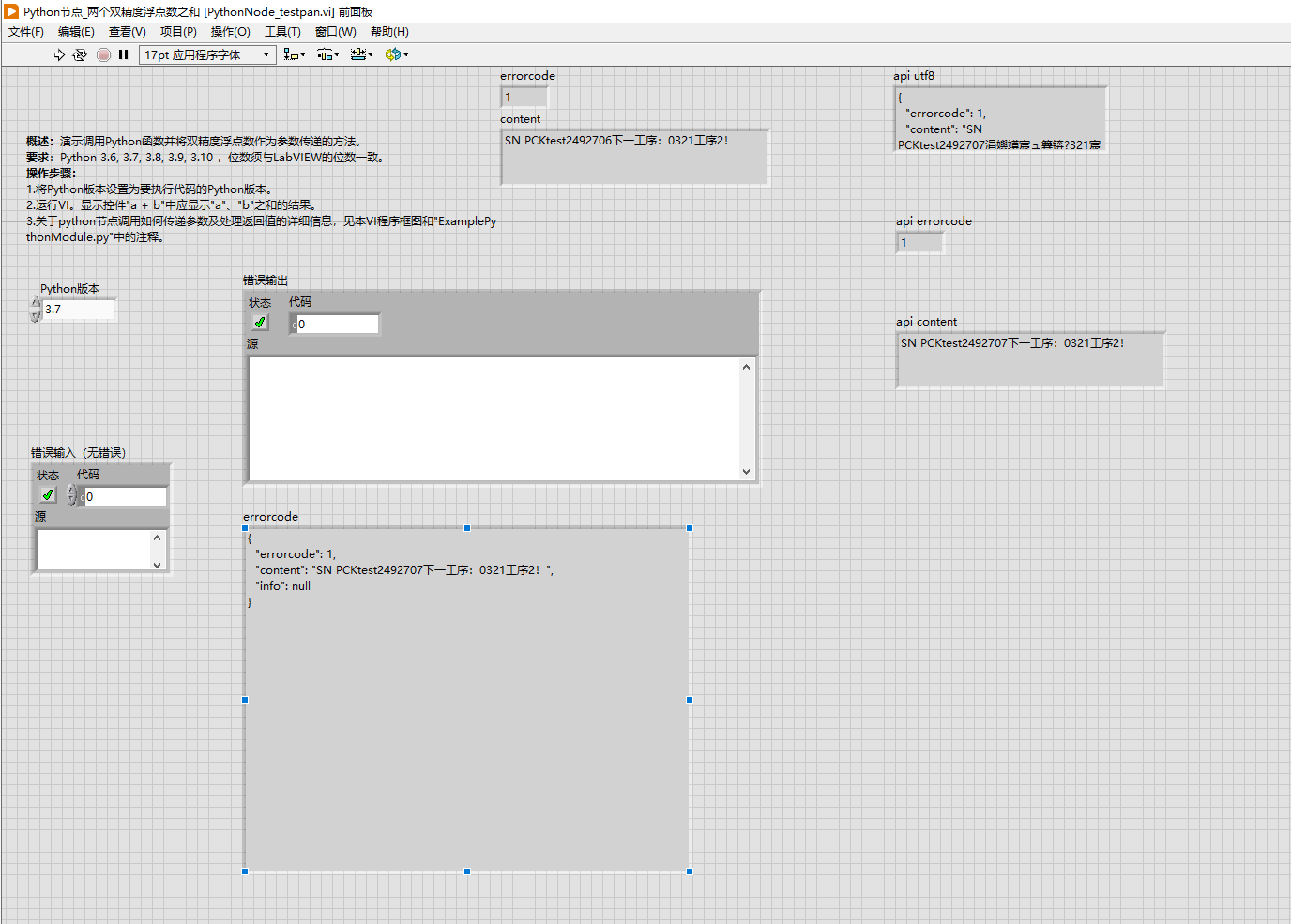Expand the 17pt 应用程序字体 font dropdown
This screenshot has height=924, width=1291.
pyautogui.click(x=266, y=55)
